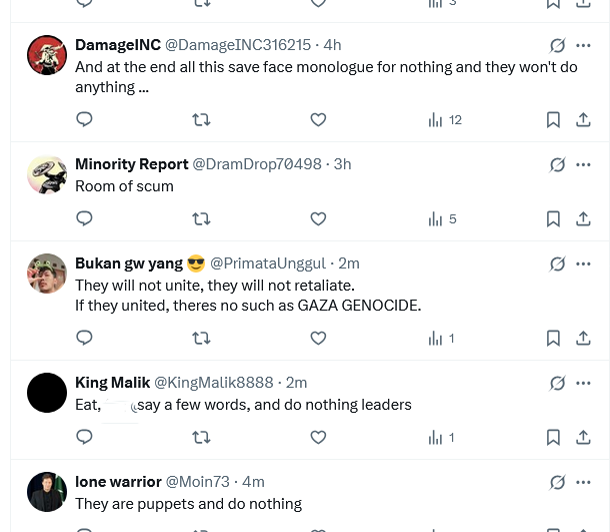Open Grok icon on DamageINC's tweet
This screenshot has height=532, width=610.
point(557,45)
